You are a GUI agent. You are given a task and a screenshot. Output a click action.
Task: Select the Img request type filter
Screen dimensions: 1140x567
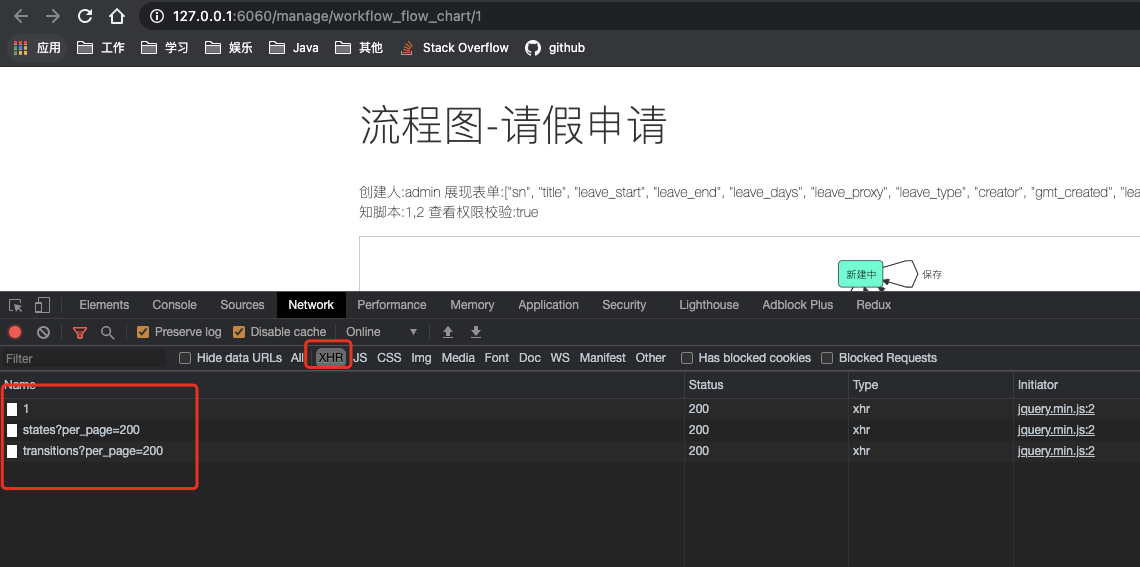[421, 358]
